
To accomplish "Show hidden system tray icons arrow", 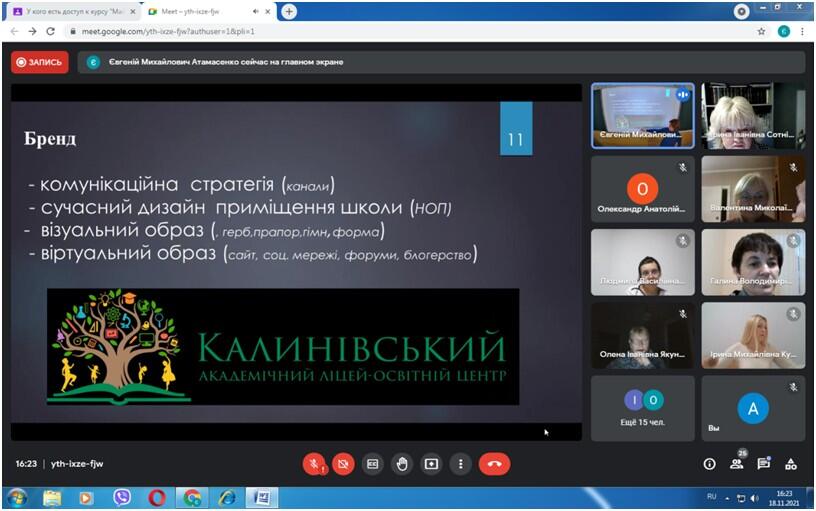I will coord(727,499).
